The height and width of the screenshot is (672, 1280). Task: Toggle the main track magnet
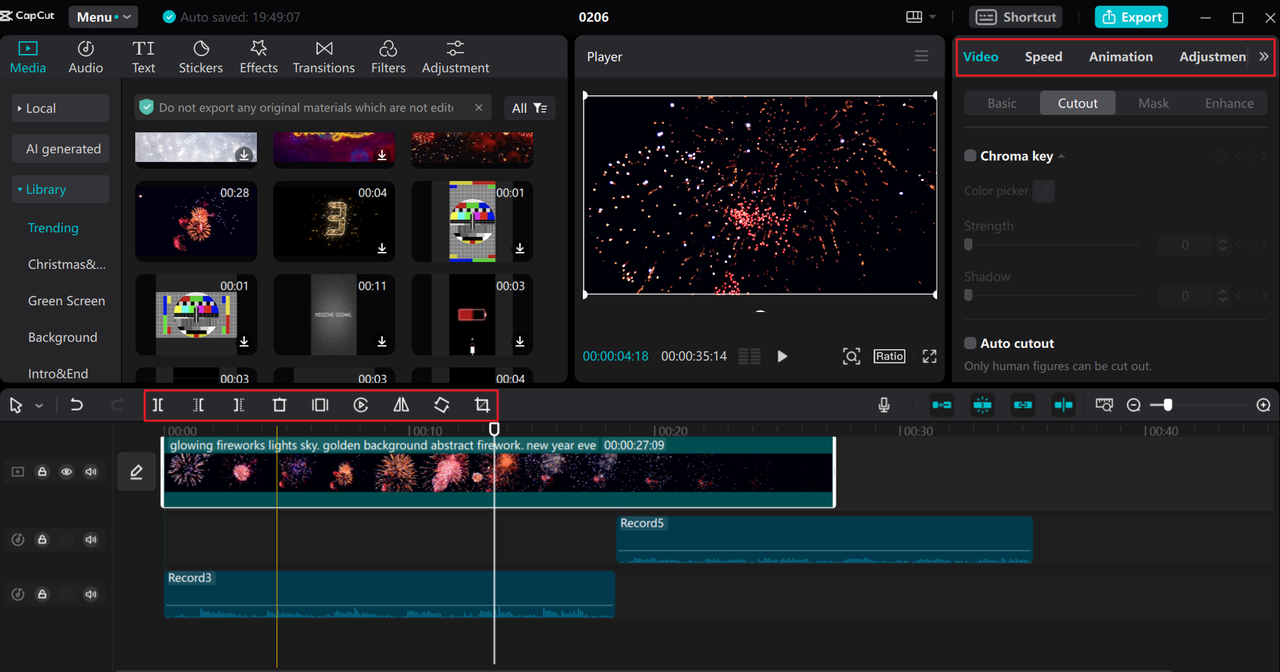942,405
